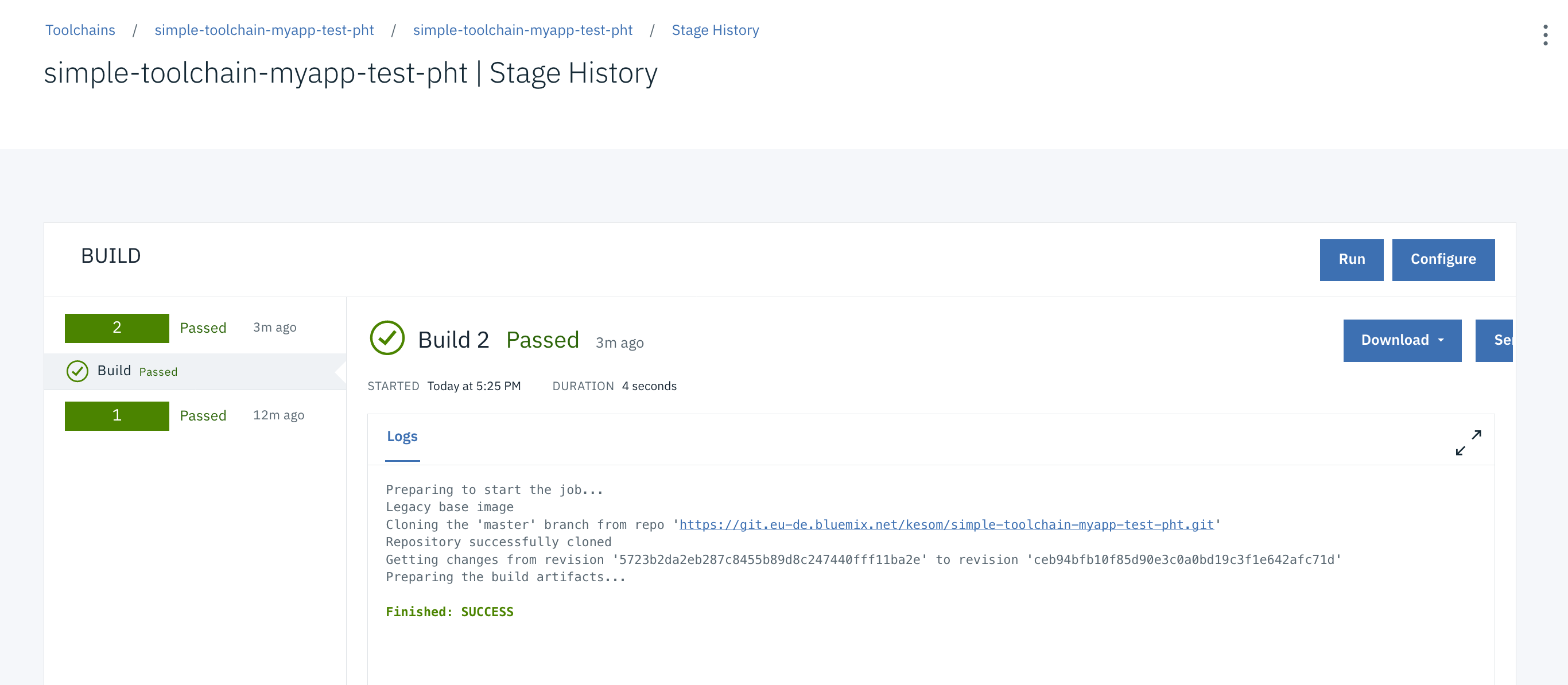Click the Build 2 passed checkmark icon
The height and width of the screenshot is (685, 1568).
pyautogui.click(x=387, y=338)
